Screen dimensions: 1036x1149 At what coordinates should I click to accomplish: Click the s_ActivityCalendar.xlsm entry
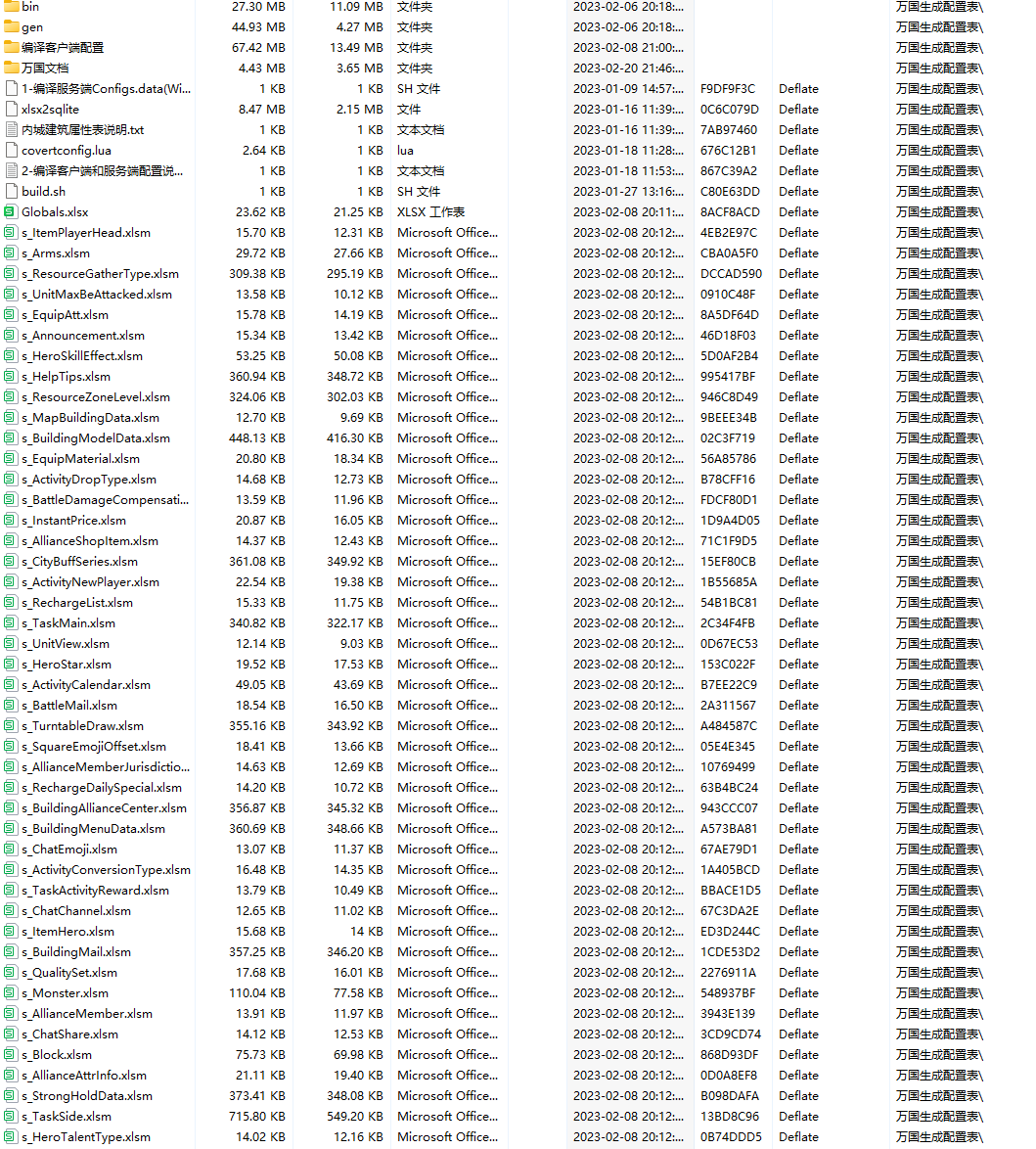(x=86, y=684)
